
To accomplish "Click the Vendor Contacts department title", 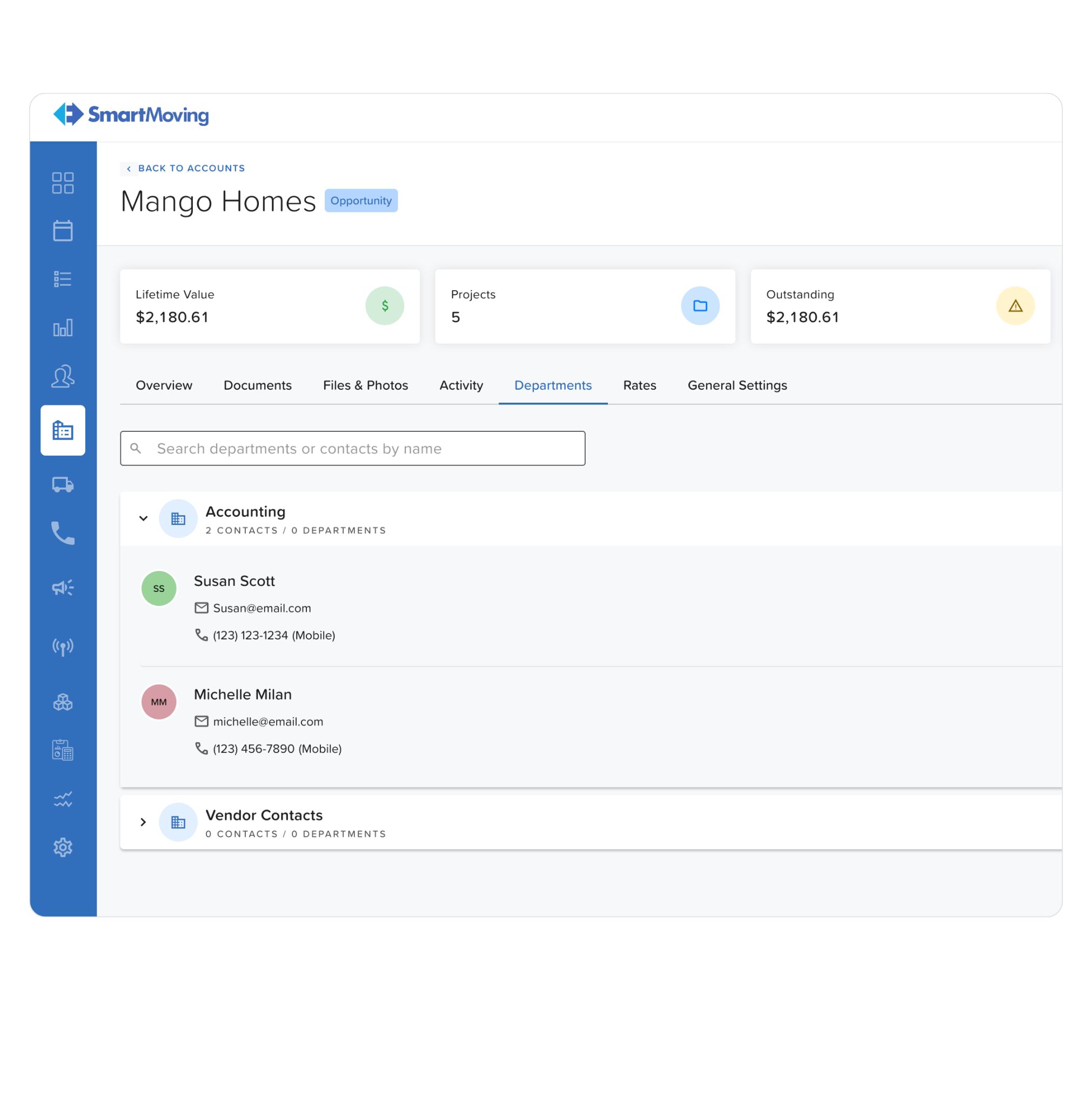I will [264, 815].
